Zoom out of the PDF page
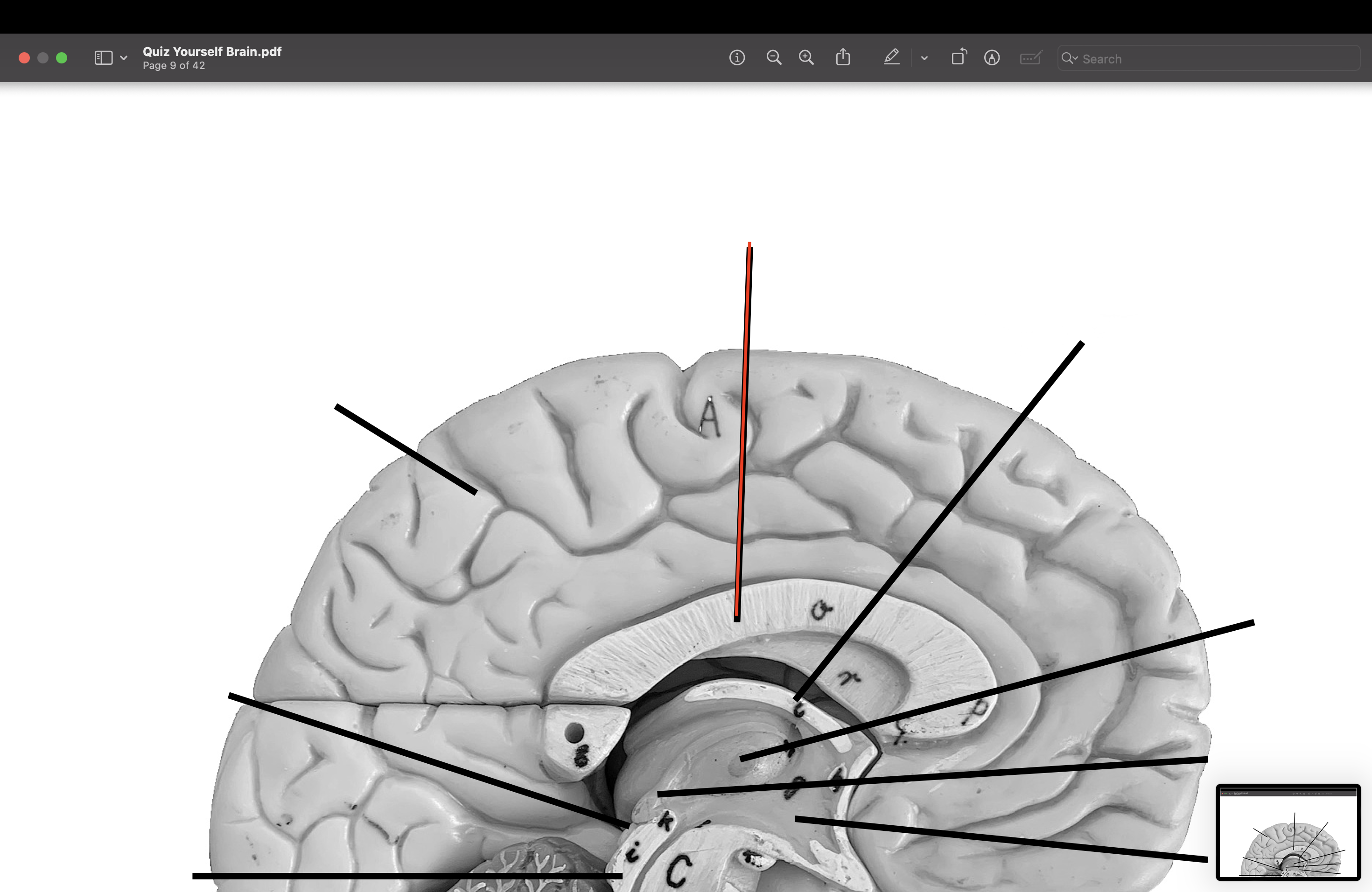Viewport: 1372px width, 892px height. [774, 58]
